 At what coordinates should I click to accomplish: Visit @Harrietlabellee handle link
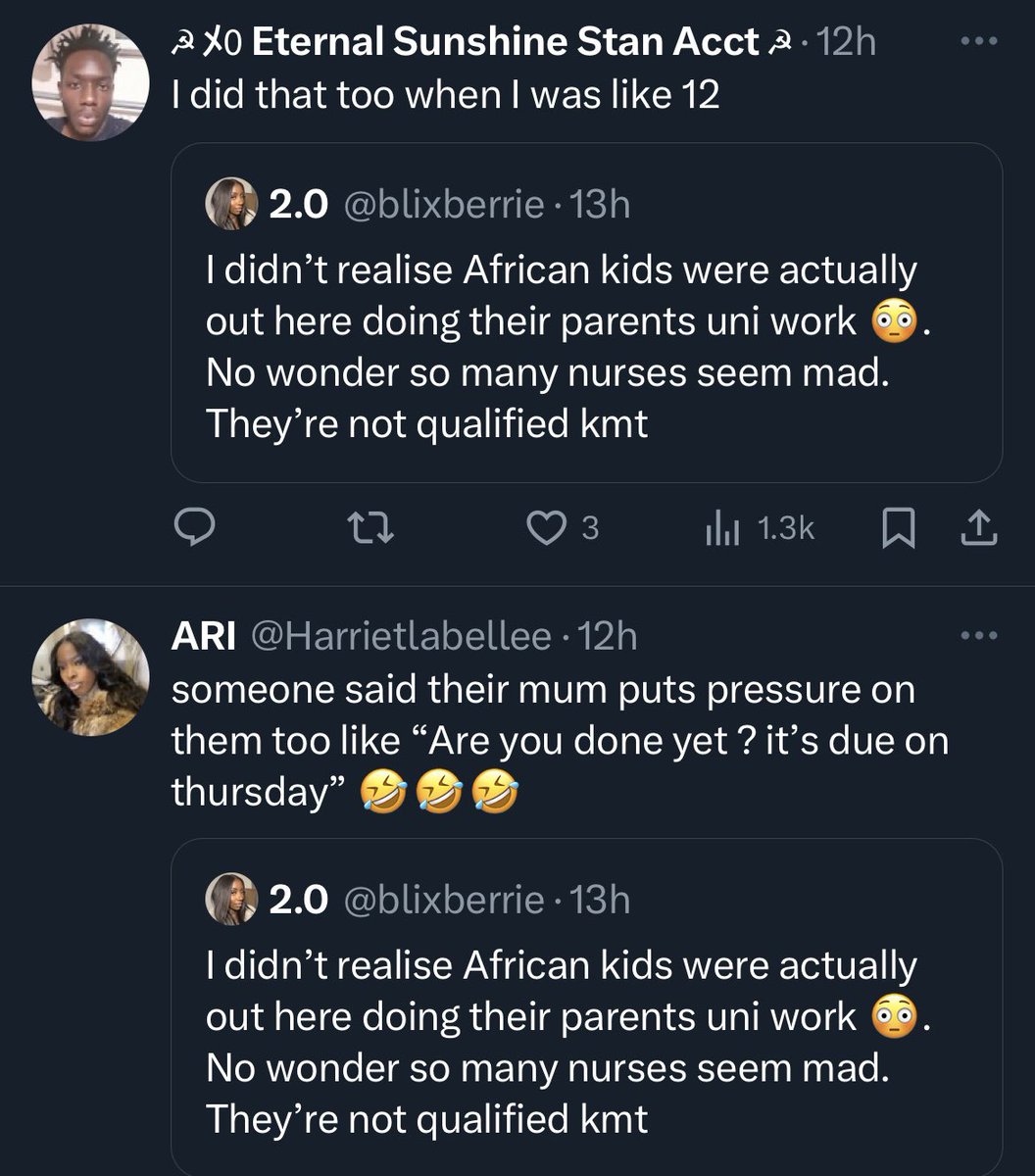pyautogui.click(x=401, y=637)
